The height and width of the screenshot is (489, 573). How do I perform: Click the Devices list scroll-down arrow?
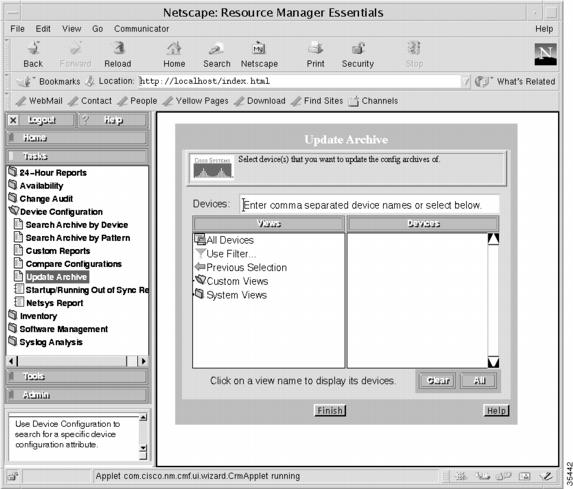coord(493,362)
